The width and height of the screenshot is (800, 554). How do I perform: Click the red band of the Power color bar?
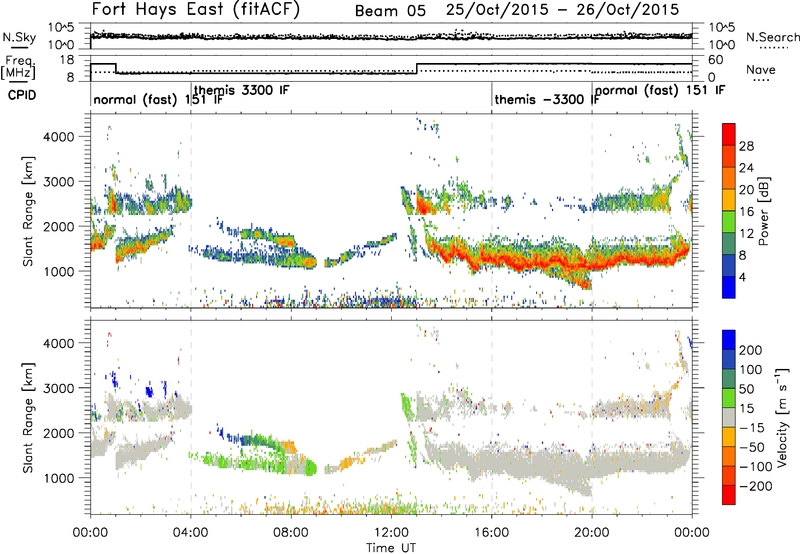tap(729, 135)
